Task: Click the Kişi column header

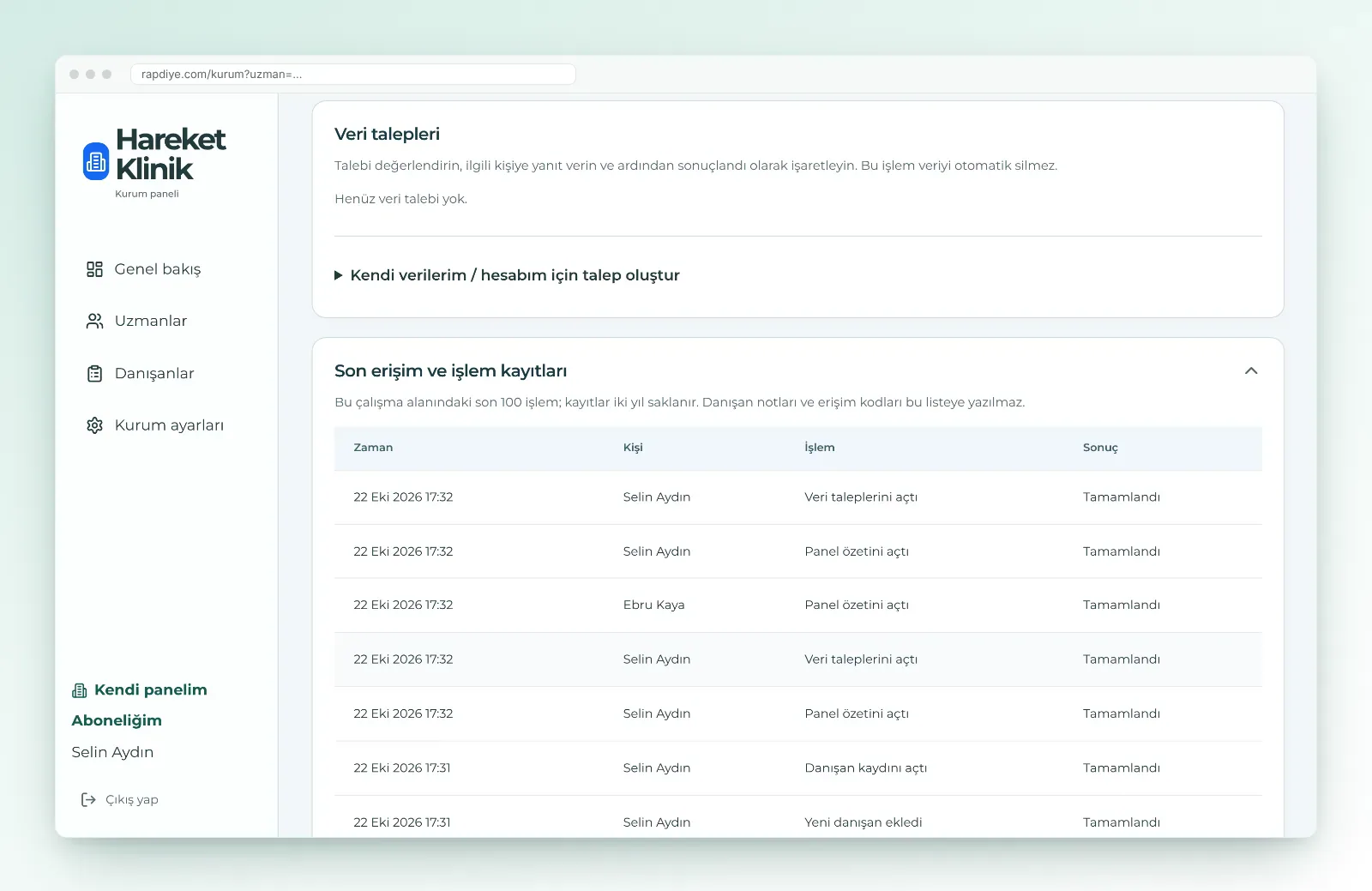Action: [633, 448]
